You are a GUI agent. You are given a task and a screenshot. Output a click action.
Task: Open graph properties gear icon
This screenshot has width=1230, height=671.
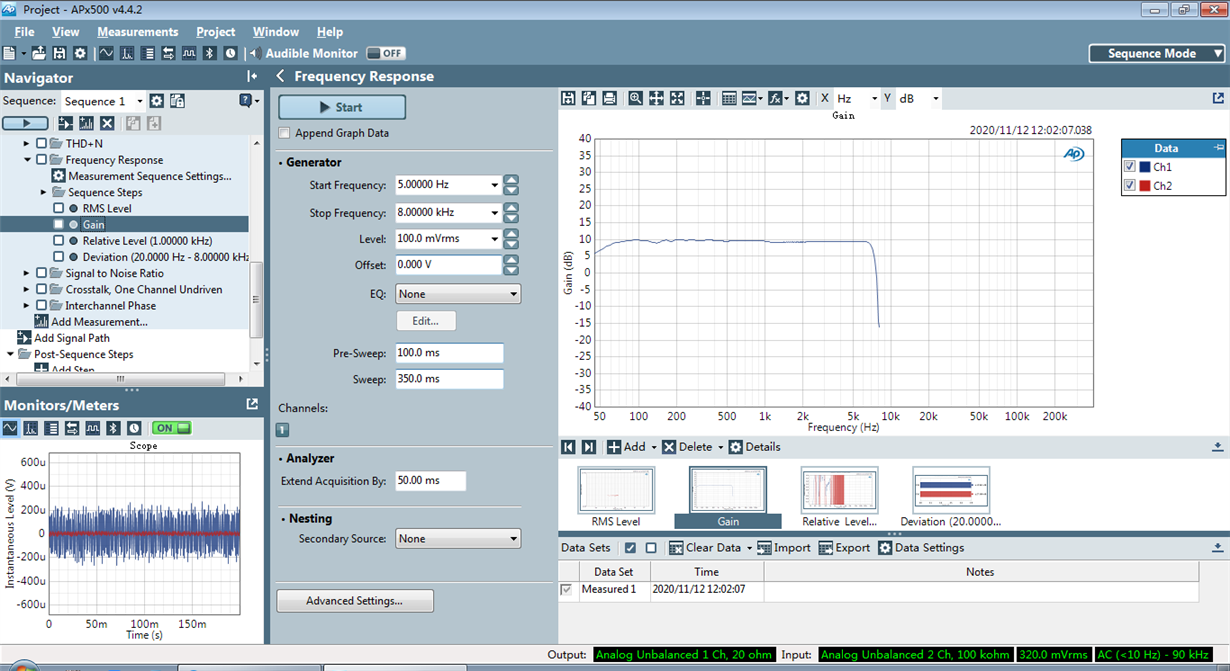[x=803, y=98]
